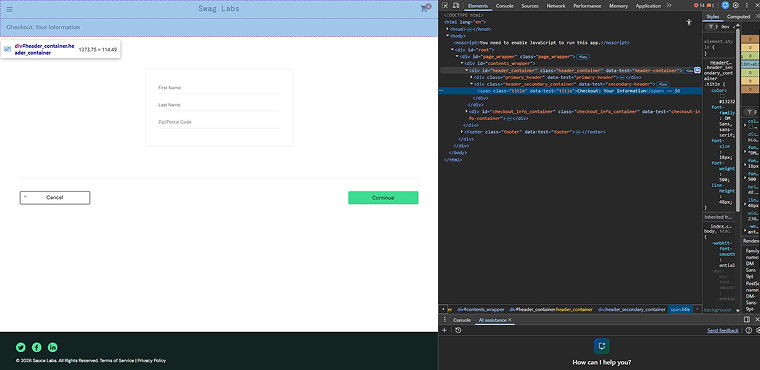Viewport: 760px width, 370px height.
Task: Open the Swag Labs hamburger menu
Action: (x=10, y=9)
